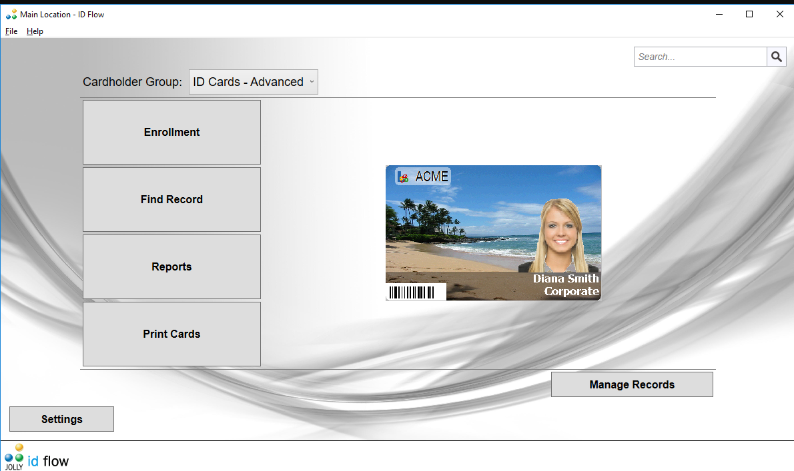This screenshot has width=794, height=471.
Task: Click the ID Flow app icon in title bar
Action: (11, 14)
